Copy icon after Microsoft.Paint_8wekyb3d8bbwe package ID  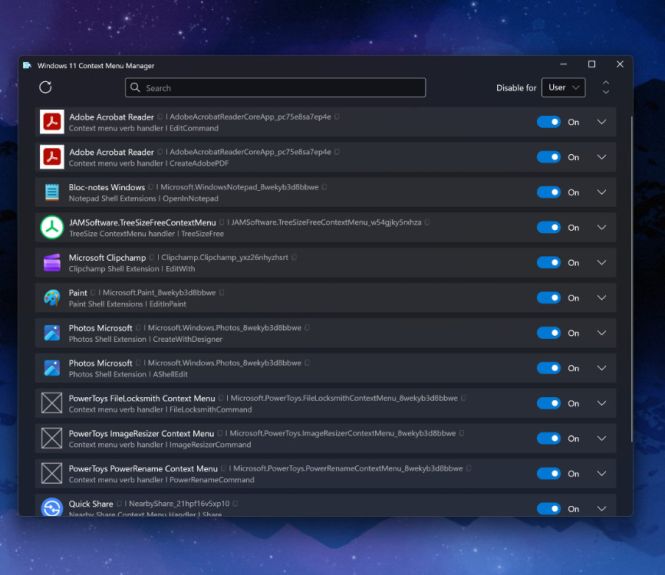[x=221, y=293]
